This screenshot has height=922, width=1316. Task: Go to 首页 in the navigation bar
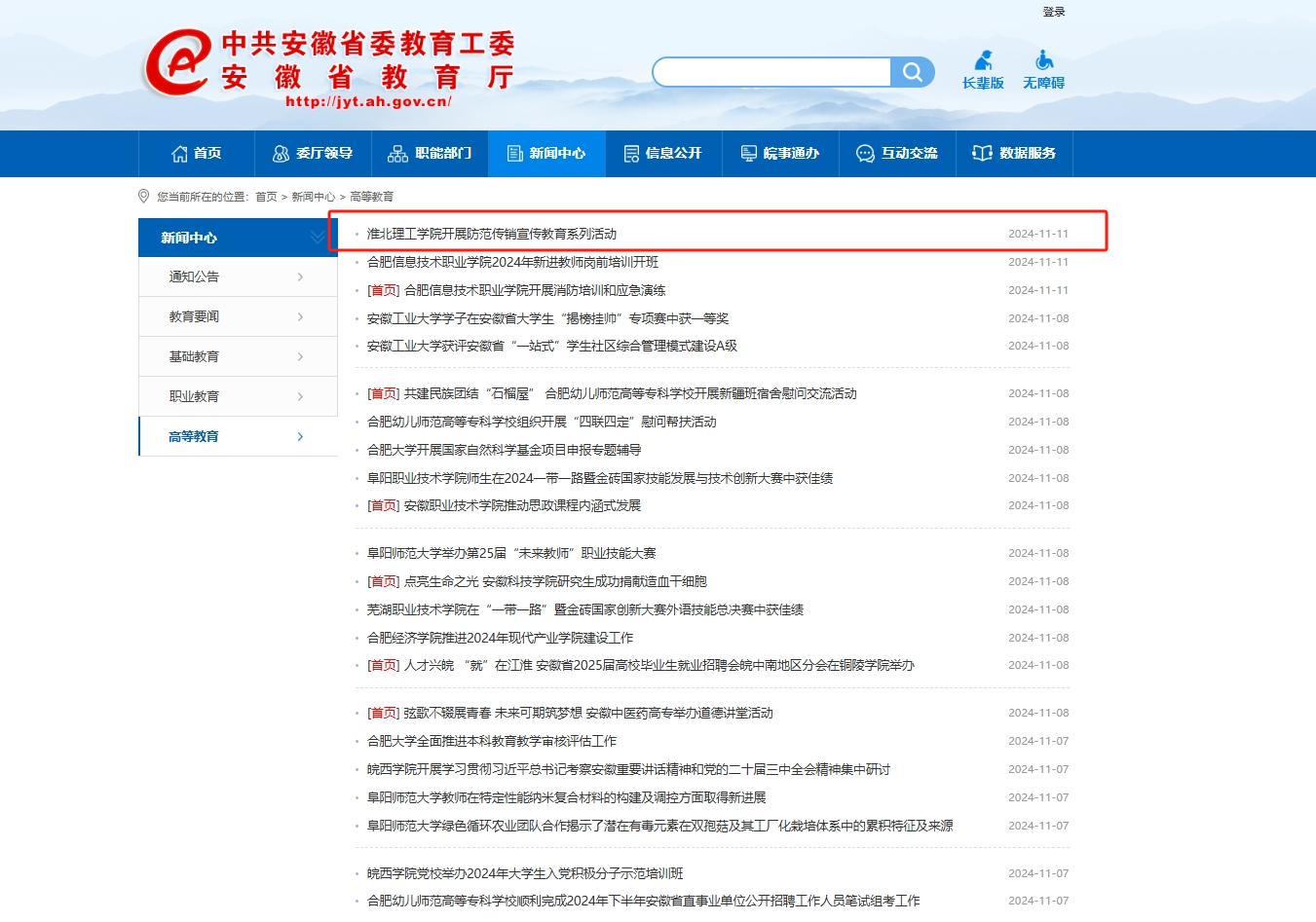(x=197, y=154)
